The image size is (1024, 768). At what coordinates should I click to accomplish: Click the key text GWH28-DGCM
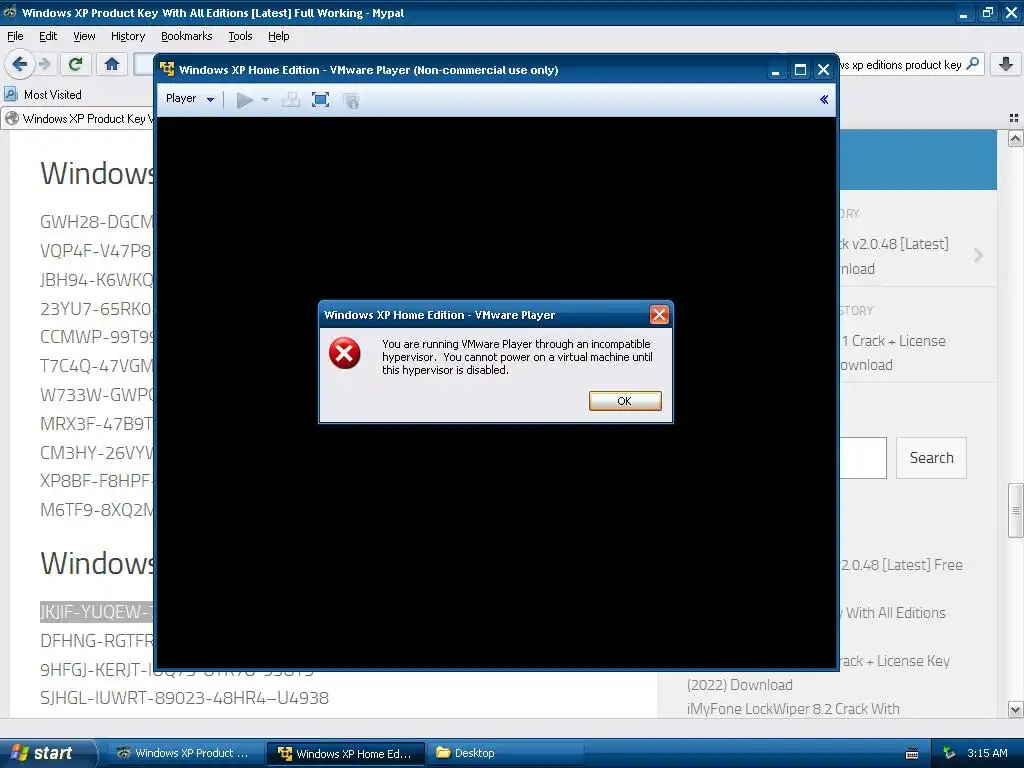tap(97, 222)
